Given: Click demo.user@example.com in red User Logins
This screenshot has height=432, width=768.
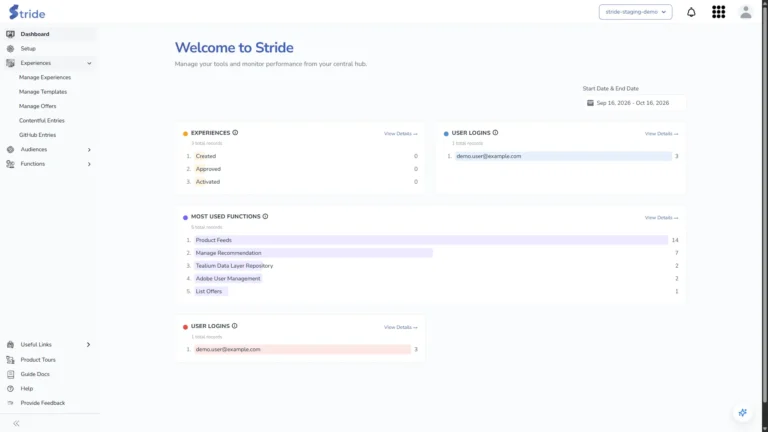Looking at the screenshot, I should [228, 349].
